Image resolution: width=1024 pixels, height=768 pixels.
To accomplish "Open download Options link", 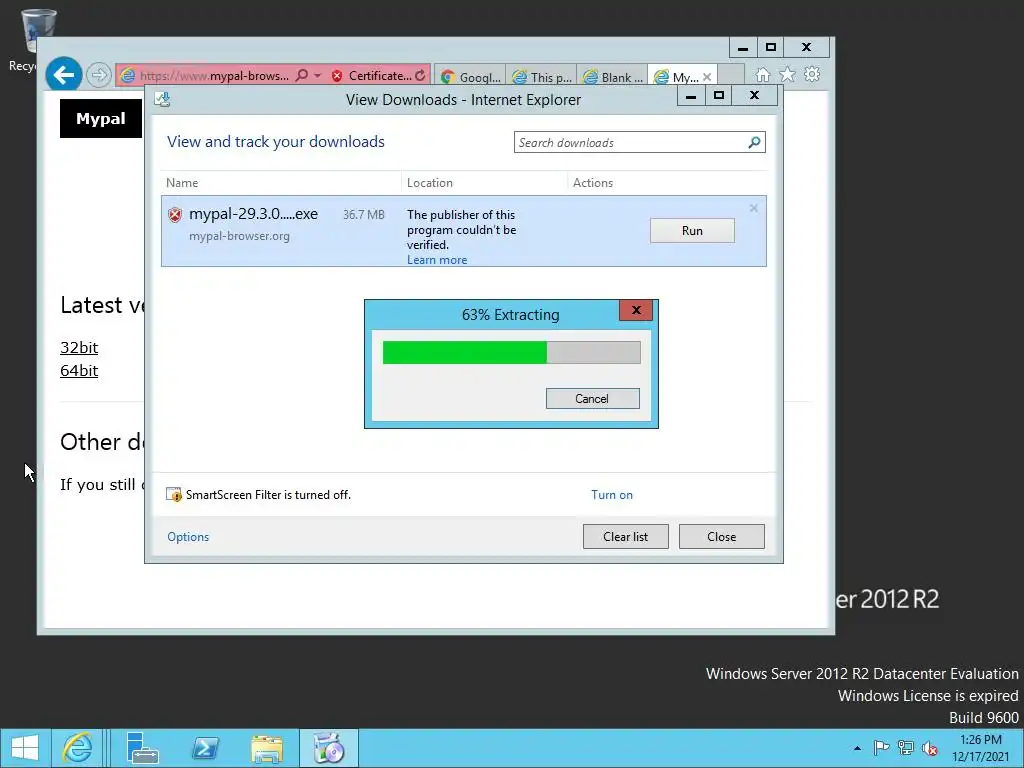I will 188,537.
